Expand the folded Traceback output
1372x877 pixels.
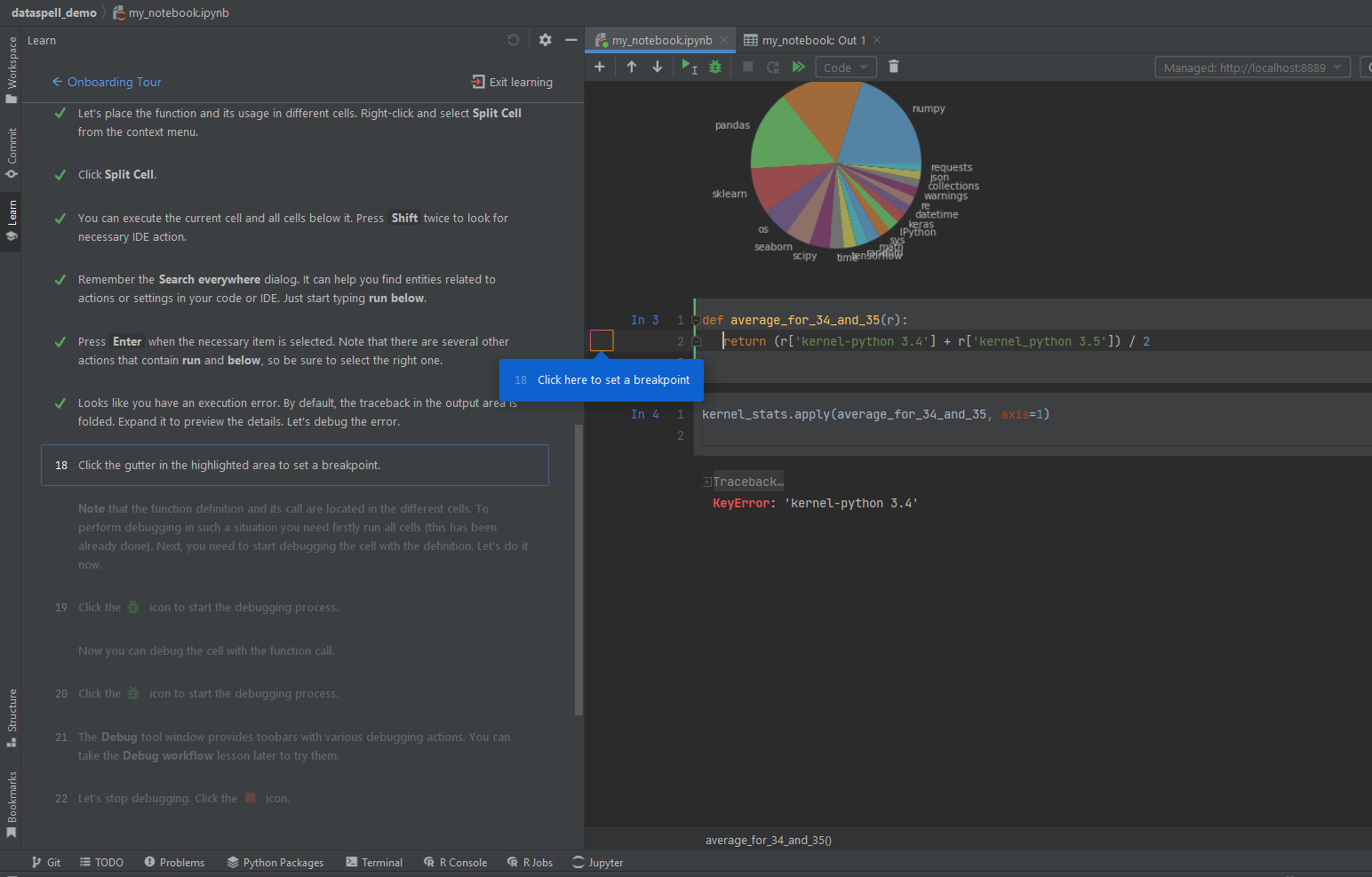706,481
